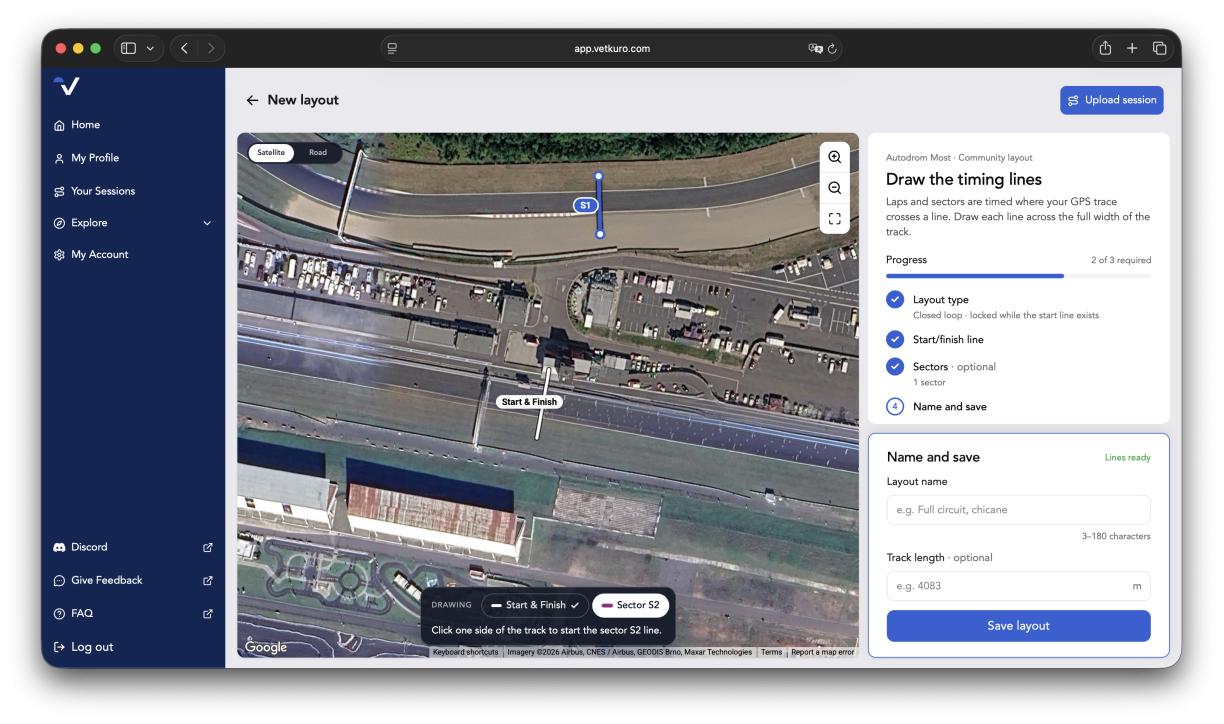
Task: Click the Start/finish line step checkmark
Action: pos(895,339)
